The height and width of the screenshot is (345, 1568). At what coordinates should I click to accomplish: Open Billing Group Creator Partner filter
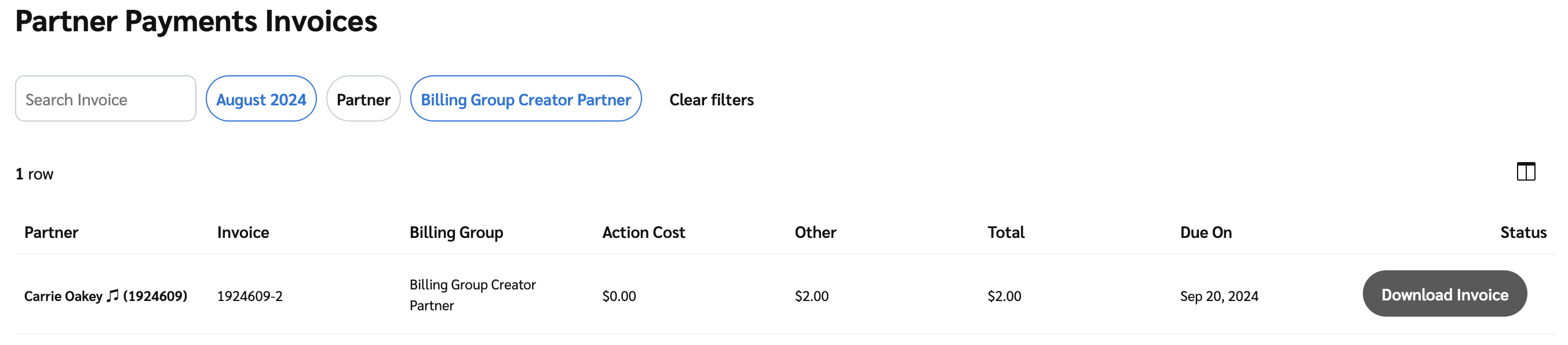[526, 98]
